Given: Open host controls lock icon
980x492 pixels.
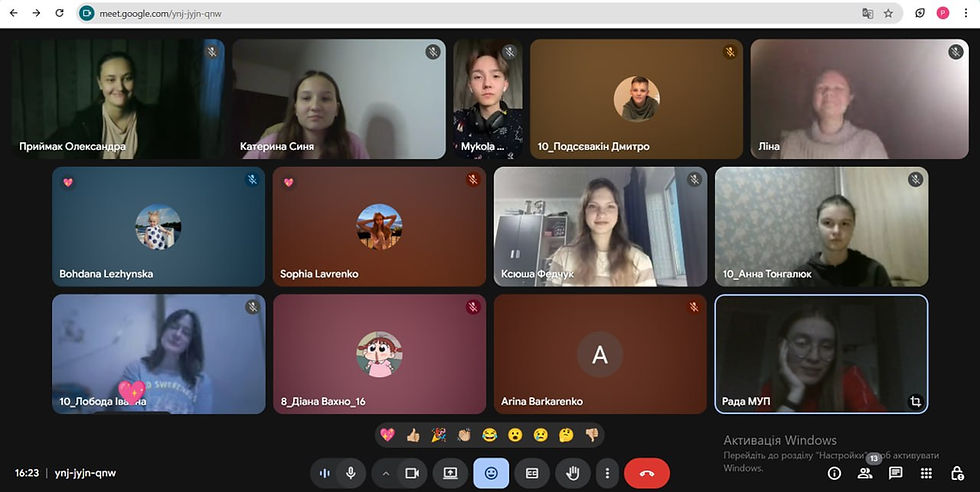Looking at the screenshot, I should pyautogui.click(x=957, y=473).
